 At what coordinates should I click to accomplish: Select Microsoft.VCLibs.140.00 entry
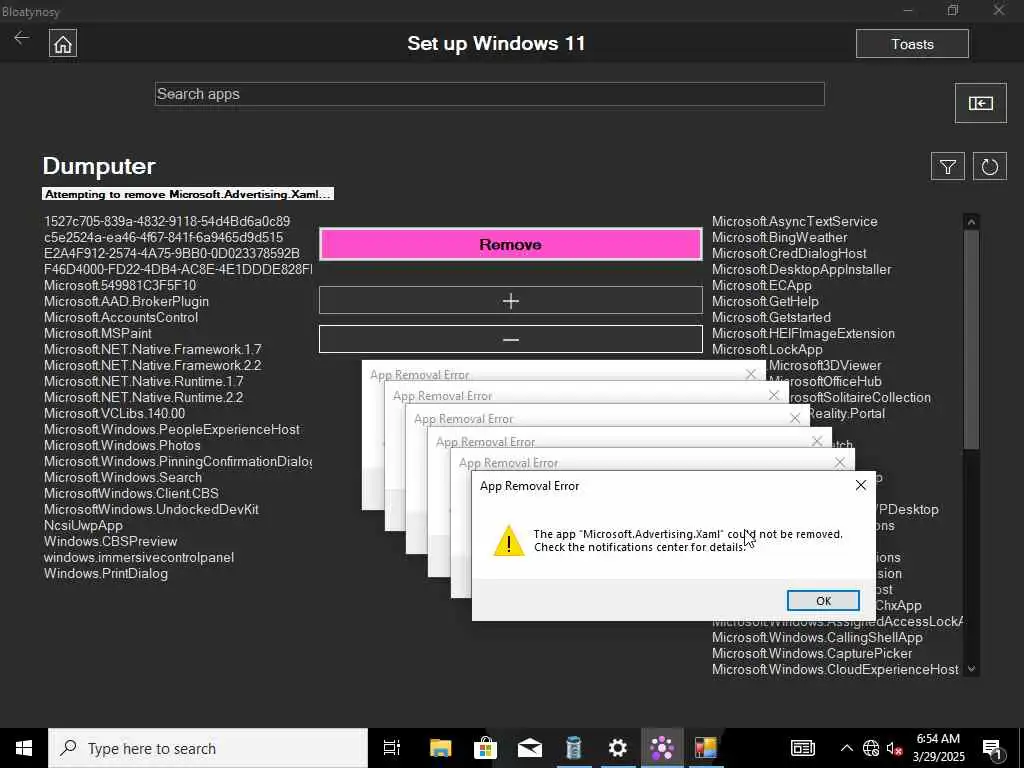(114, 413)
